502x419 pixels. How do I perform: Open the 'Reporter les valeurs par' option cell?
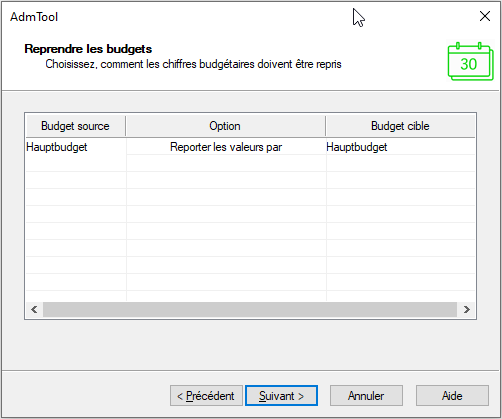[x=226, y=147]
